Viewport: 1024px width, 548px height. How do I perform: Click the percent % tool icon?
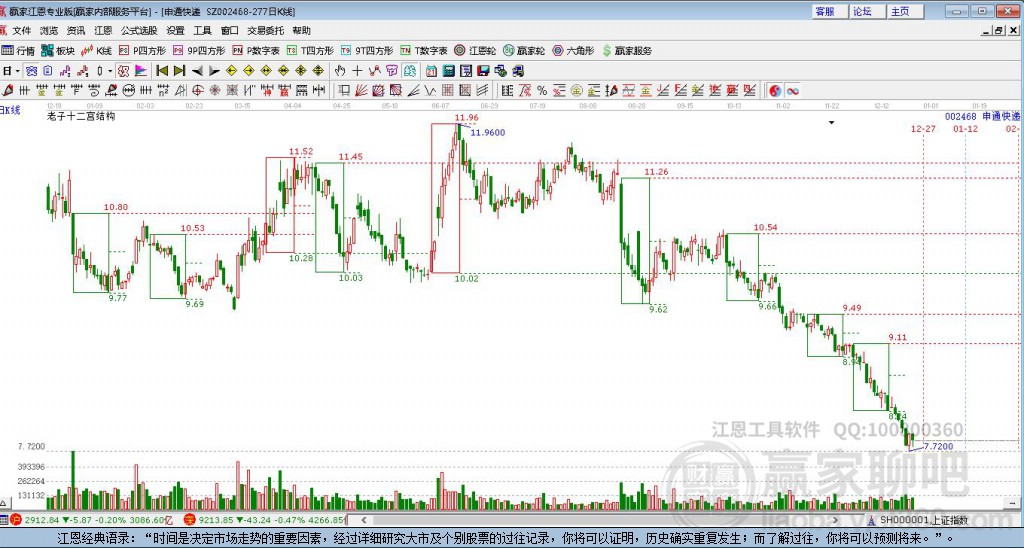click(x=542, y=91)
